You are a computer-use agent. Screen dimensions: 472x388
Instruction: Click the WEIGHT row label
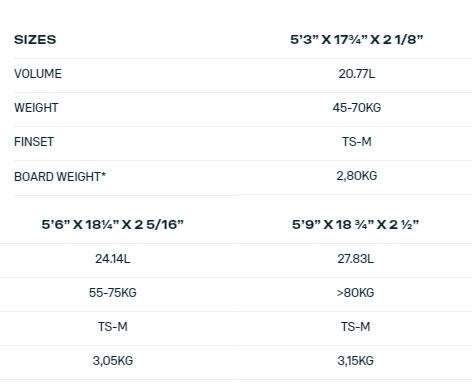click(x=36, y=108)
